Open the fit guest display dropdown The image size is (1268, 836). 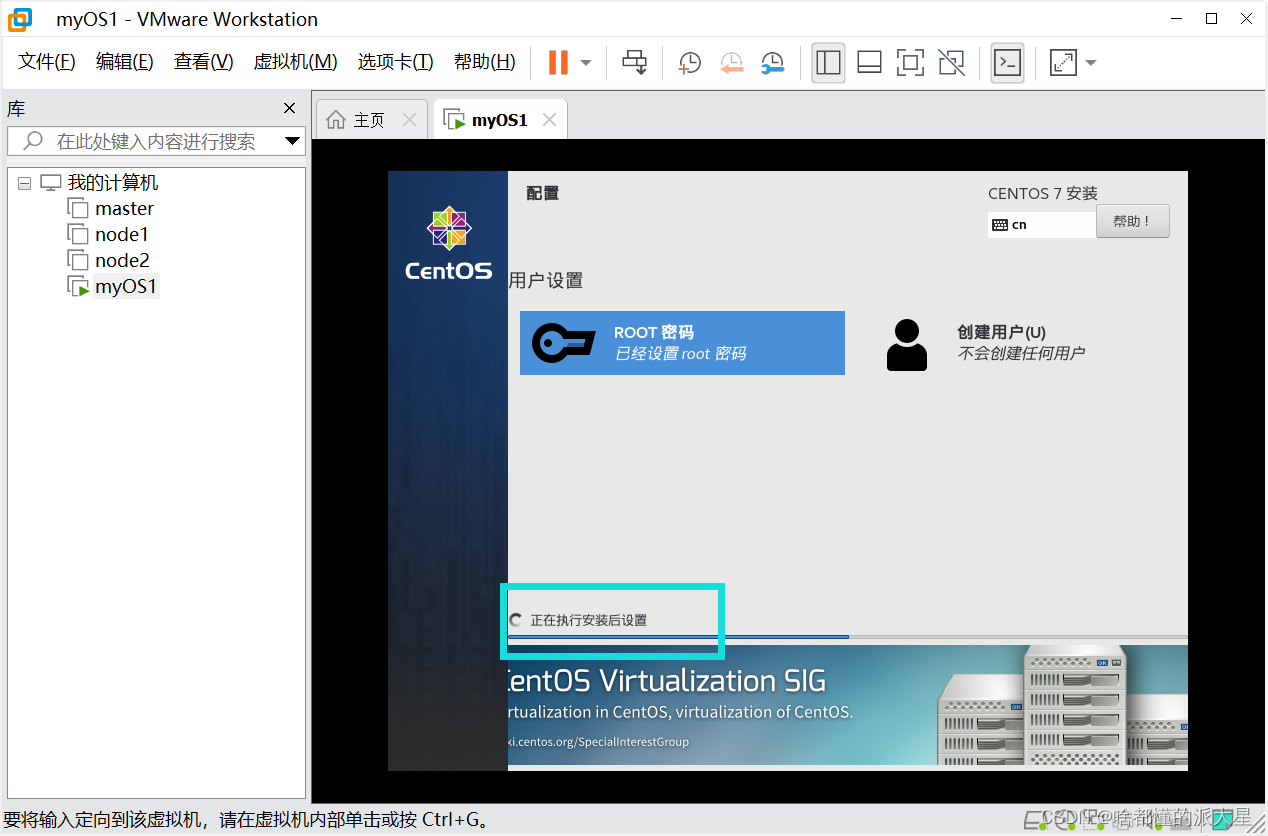(x=1090, y=62)
